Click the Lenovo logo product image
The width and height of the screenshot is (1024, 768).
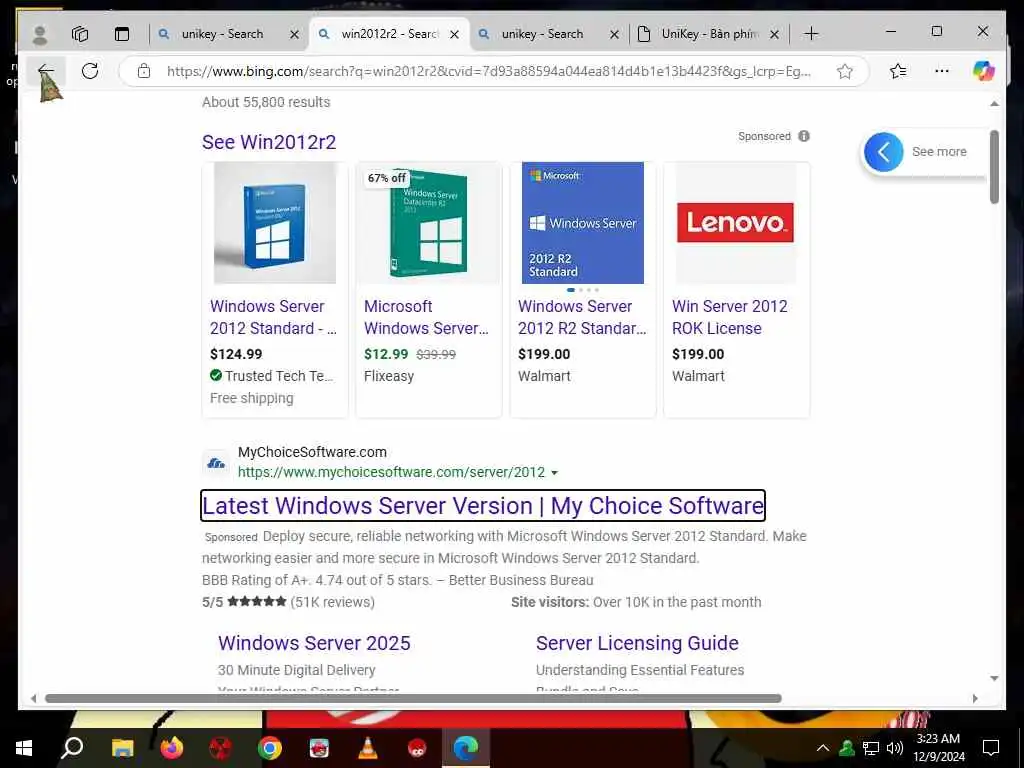coord(735,223)
